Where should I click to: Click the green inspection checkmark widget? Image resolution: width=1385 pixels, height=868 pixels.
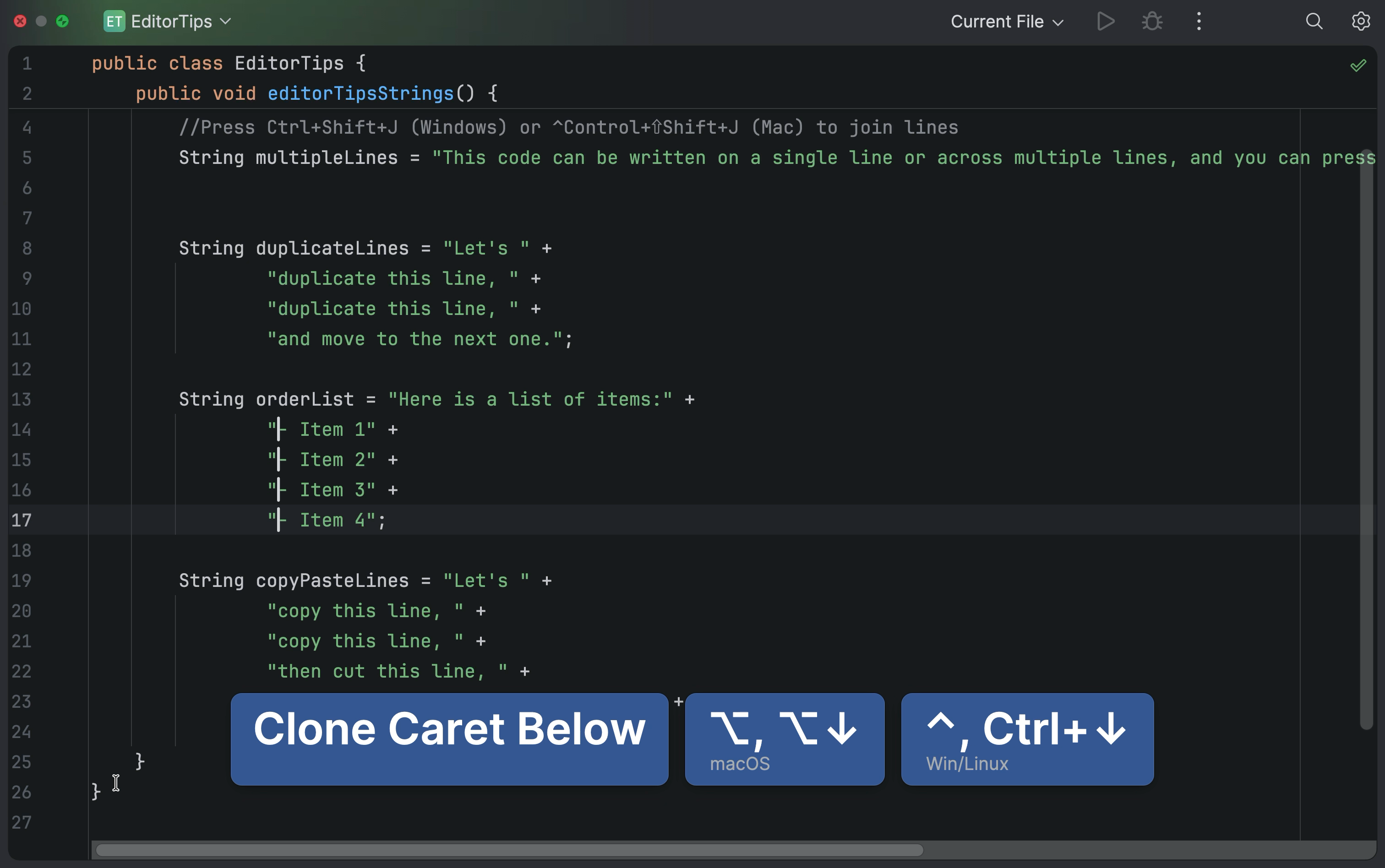(x=1358, y=65)
